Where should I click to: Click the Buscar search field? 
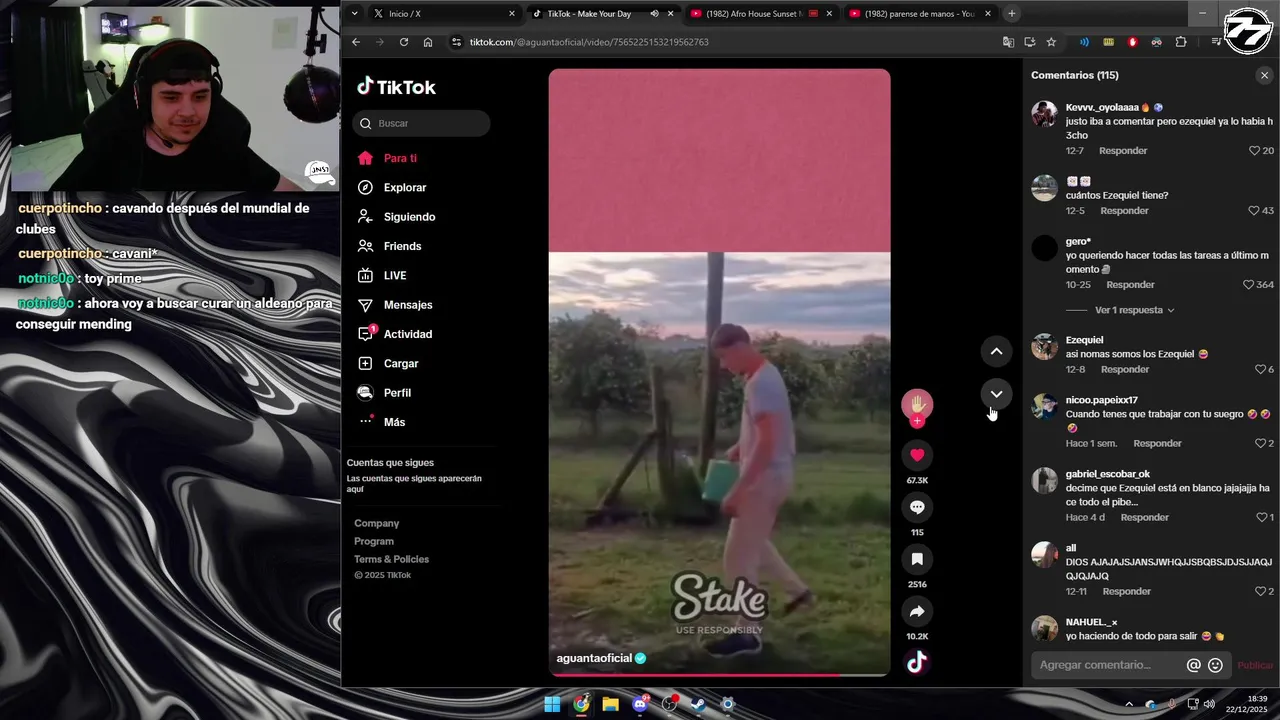coord(421,123)
